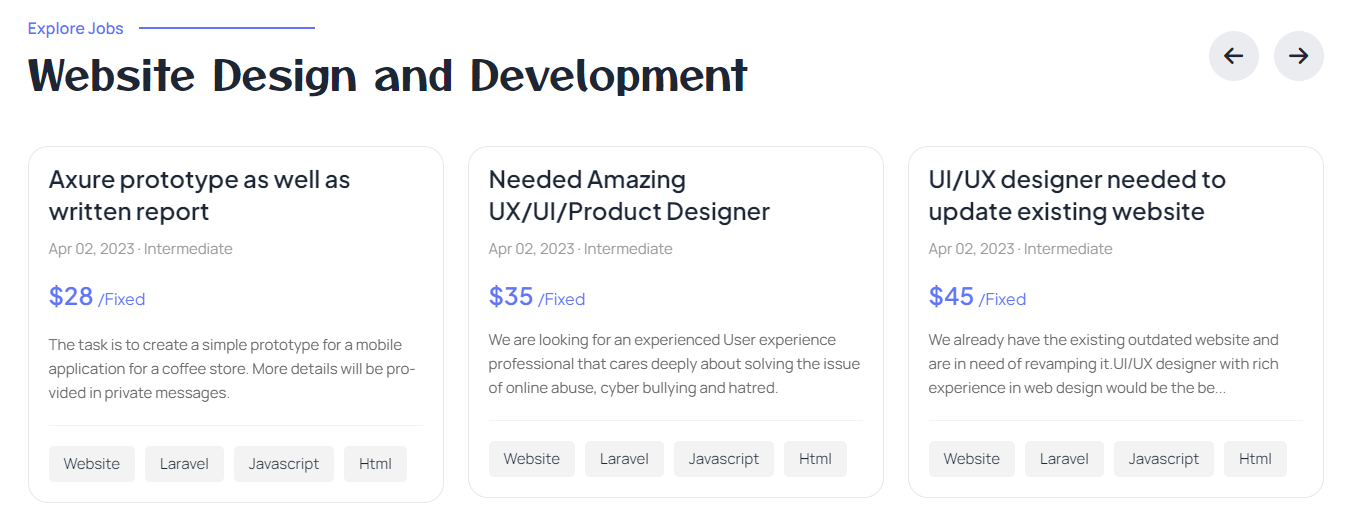The image size is (1366, 527).
Task: Click the next arrow carousel button
Action: coord(1298,56)
